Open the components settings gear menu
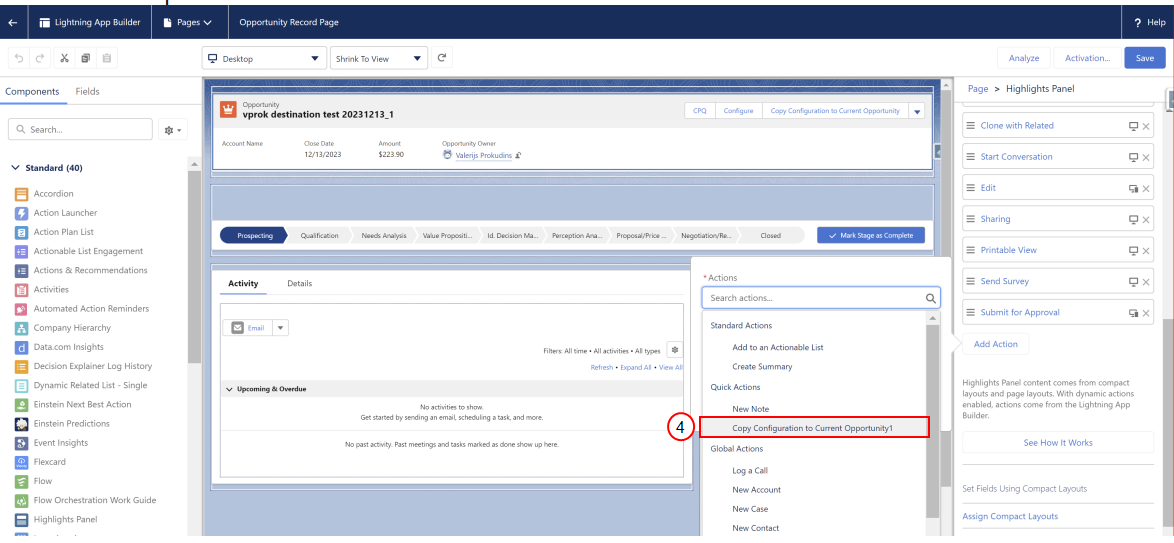This screenshot has width=1174, height=543. click(x=173, y=130)
